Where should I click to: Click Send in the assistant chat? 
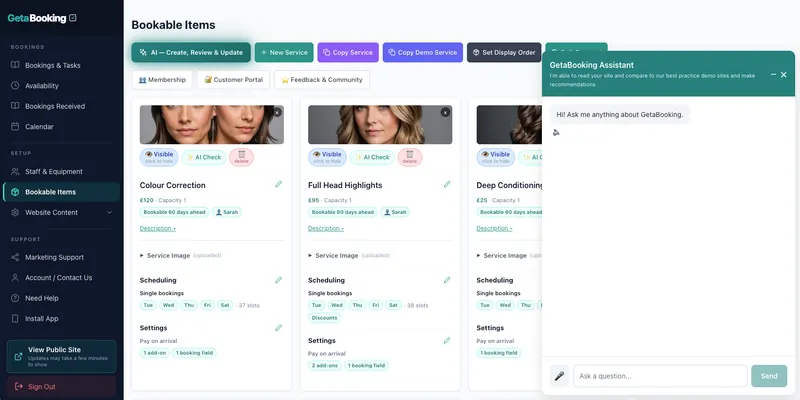pyautogui.click(x=769, y=376)
